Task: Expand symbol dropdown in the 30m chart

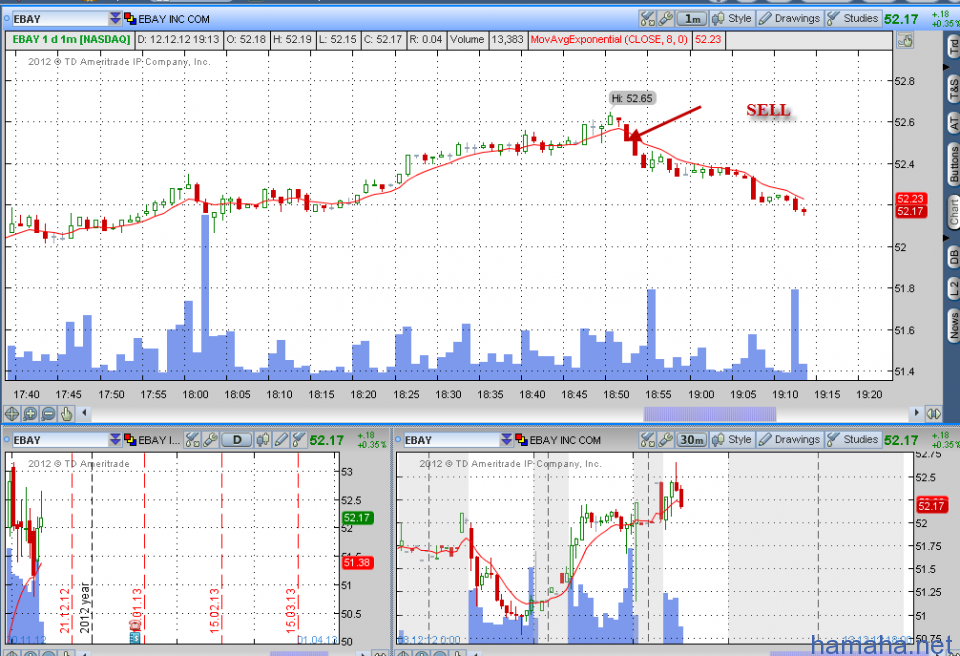Action: [x=506, y=440]
